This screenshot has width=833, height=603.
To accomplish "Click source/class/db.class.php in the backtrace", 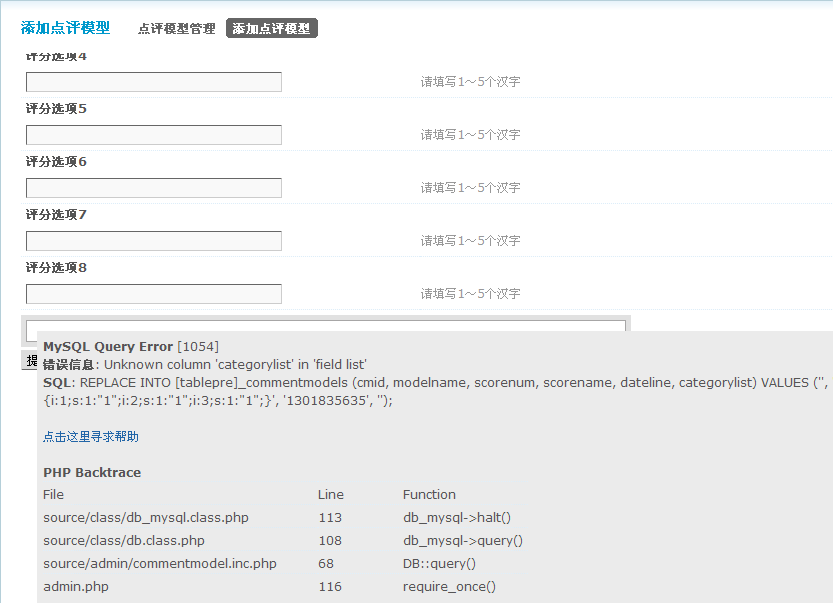I will tap(124, 541).
